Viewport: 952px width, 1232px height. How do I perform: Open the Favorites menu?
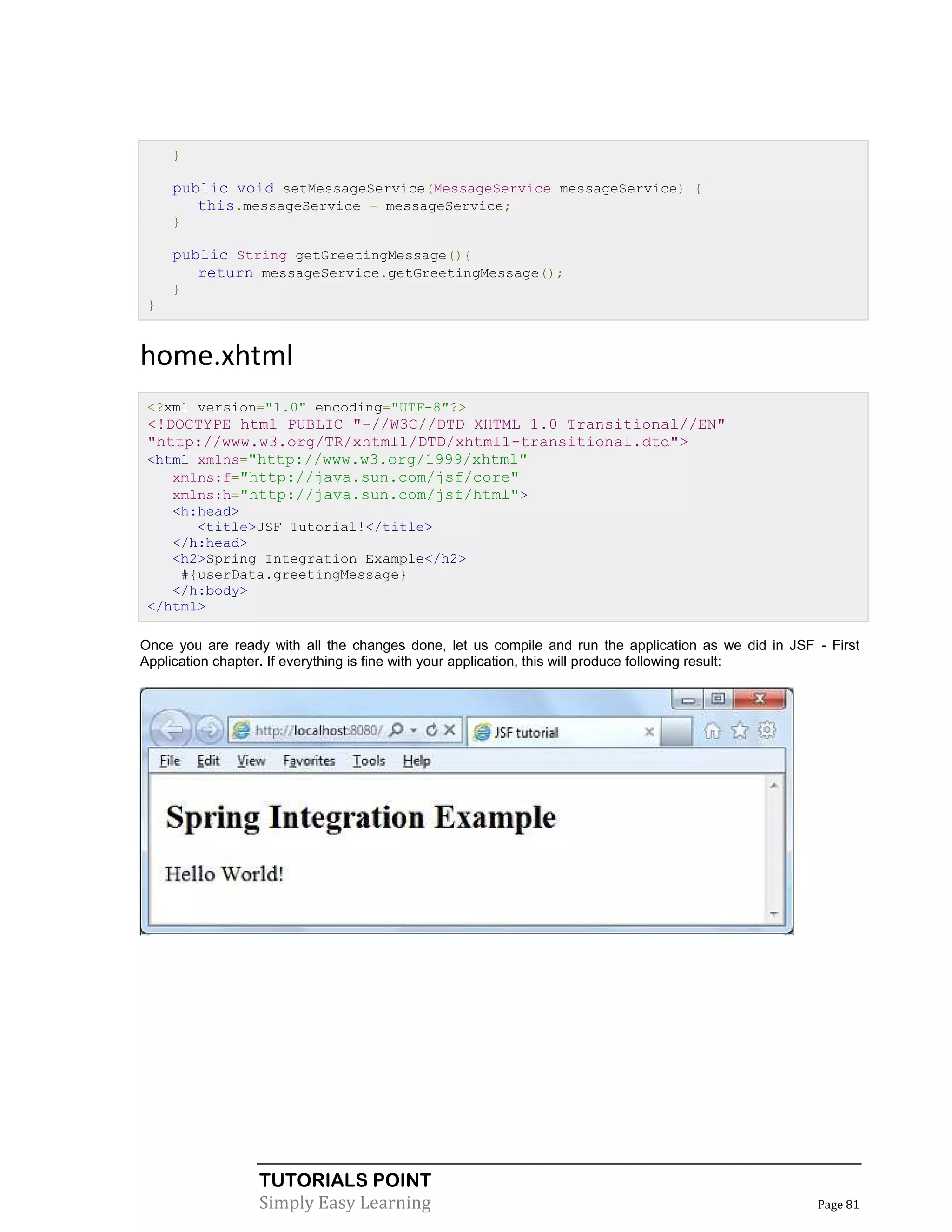coord(309,761)
